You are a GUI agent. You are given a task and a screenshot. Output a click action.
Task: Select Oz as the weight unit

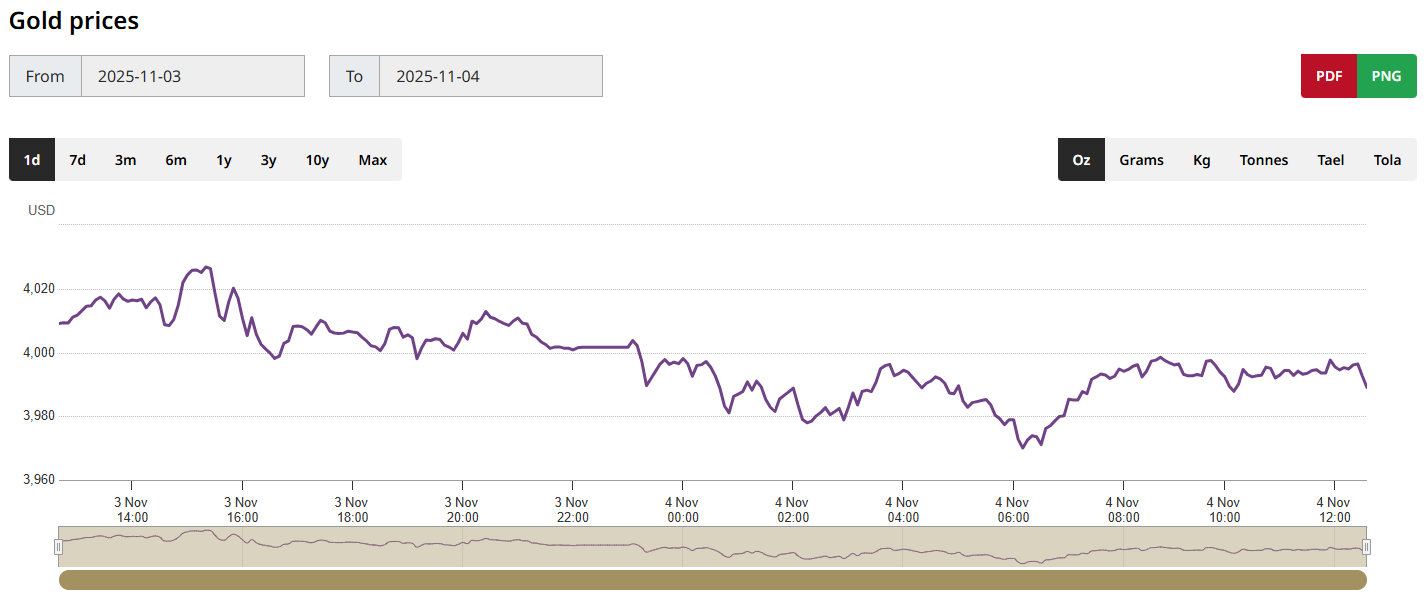pyautogui.click(x=1081, y=160)
